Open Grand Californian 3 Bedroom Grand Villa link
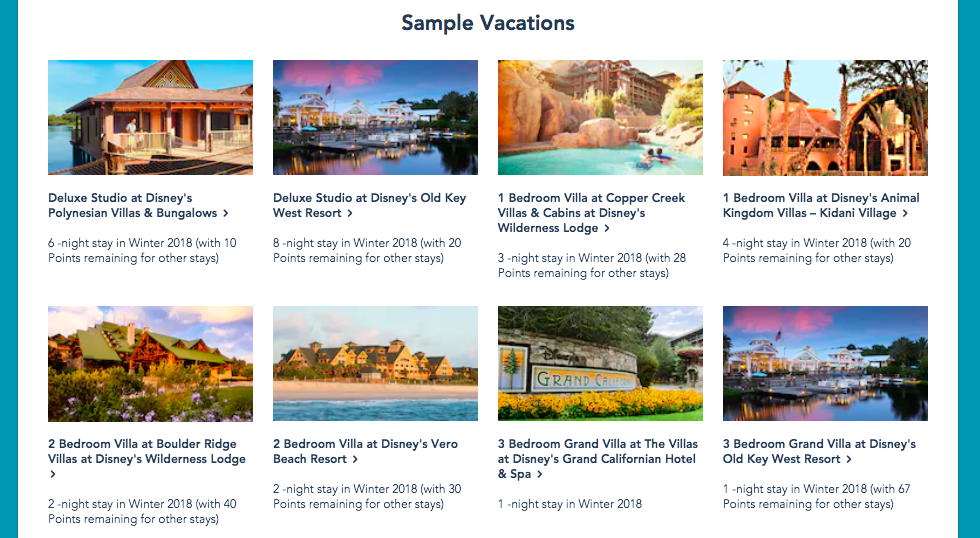 click(598, 459)
